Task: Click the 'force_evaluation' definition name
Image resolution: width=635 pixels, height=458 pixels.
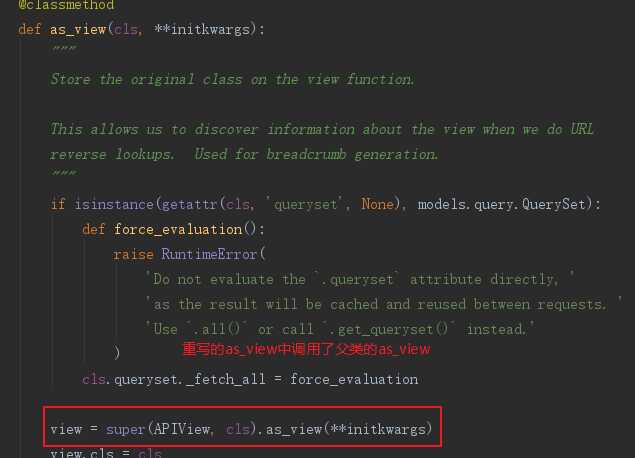Action: (x=178, y=229)
